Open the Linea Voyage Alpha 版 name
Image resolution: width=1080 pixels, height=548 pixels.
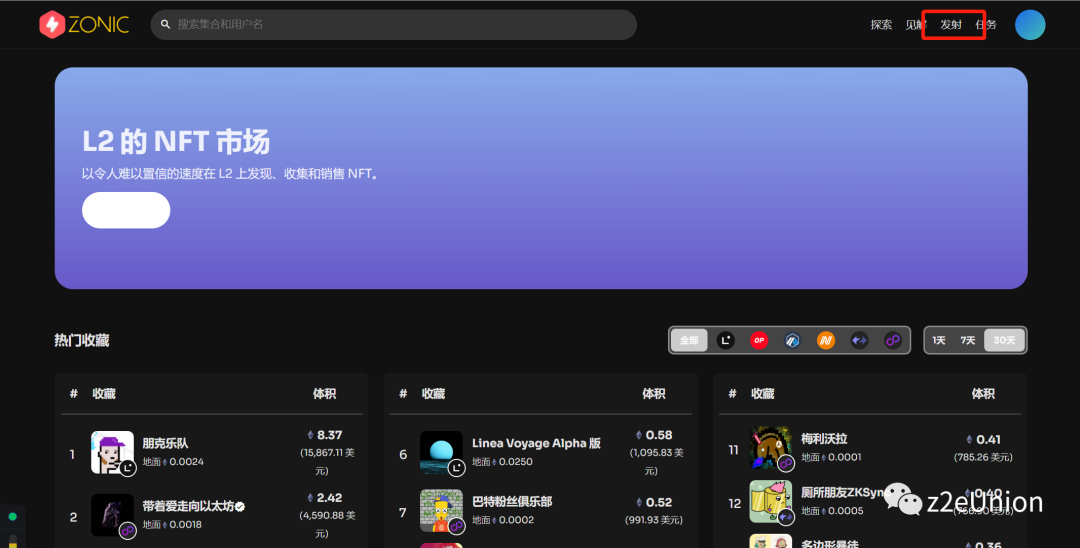(x=537, y=443)
